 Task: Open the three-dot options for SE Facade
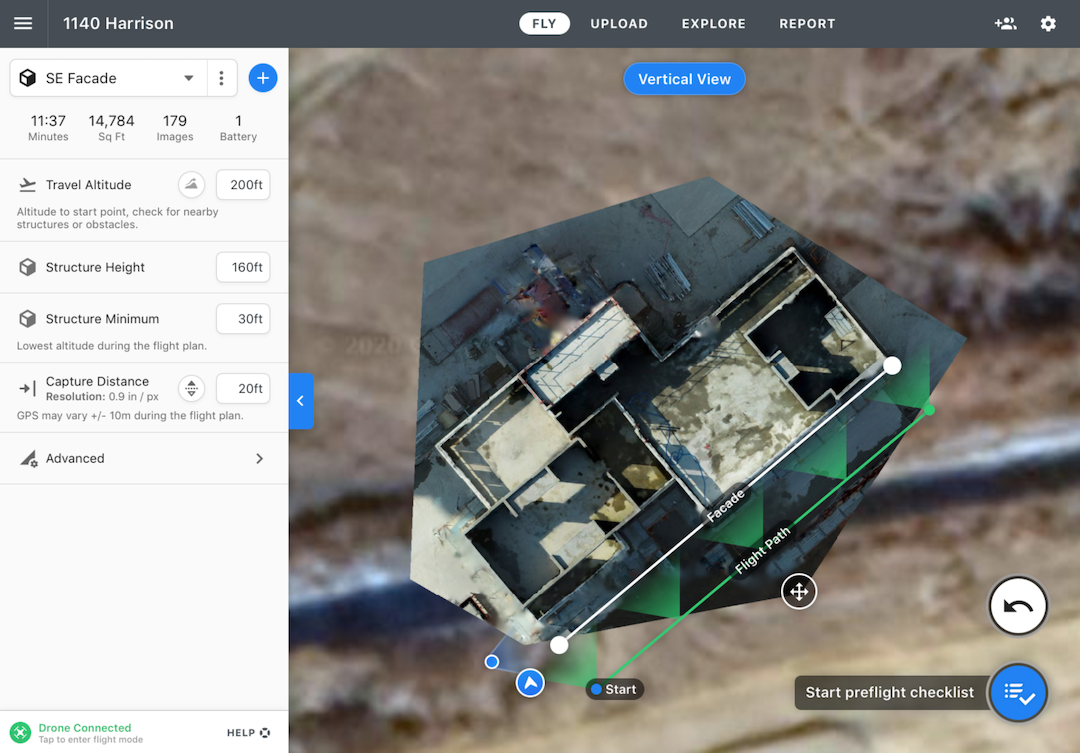222,78
